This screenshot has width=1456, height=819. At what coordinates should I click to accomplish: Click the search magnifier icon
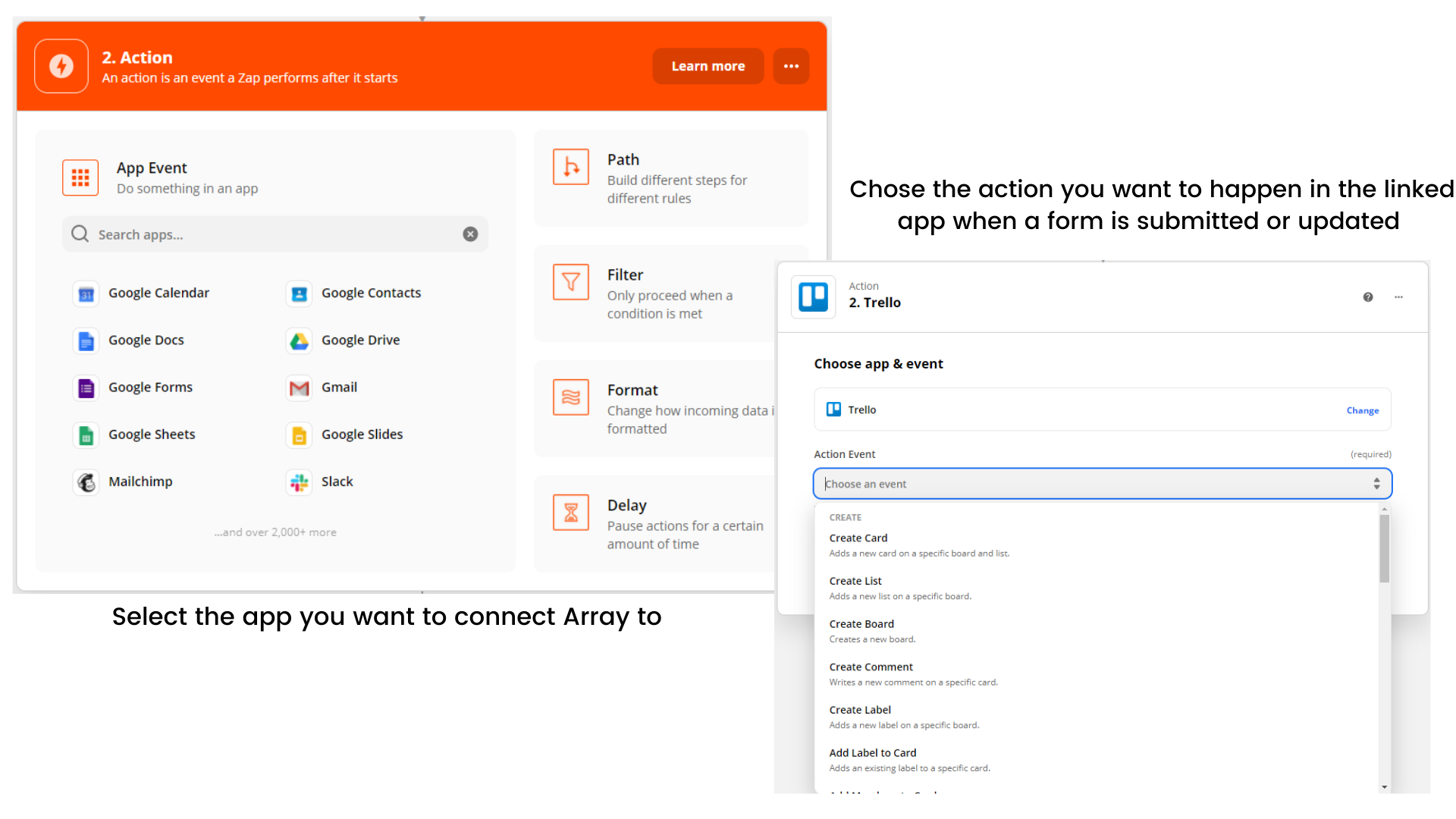(80, 234)
